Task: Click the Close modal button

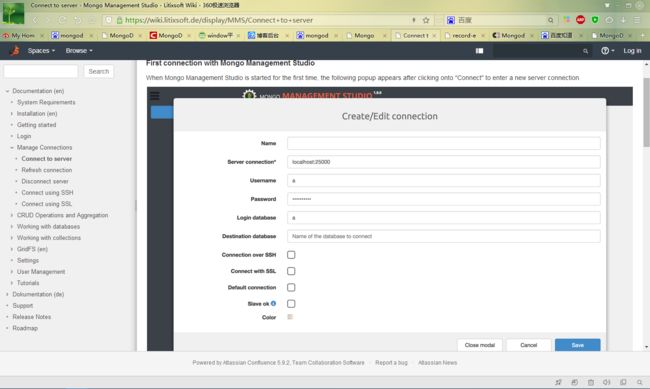Action: (x=480, y=345)
